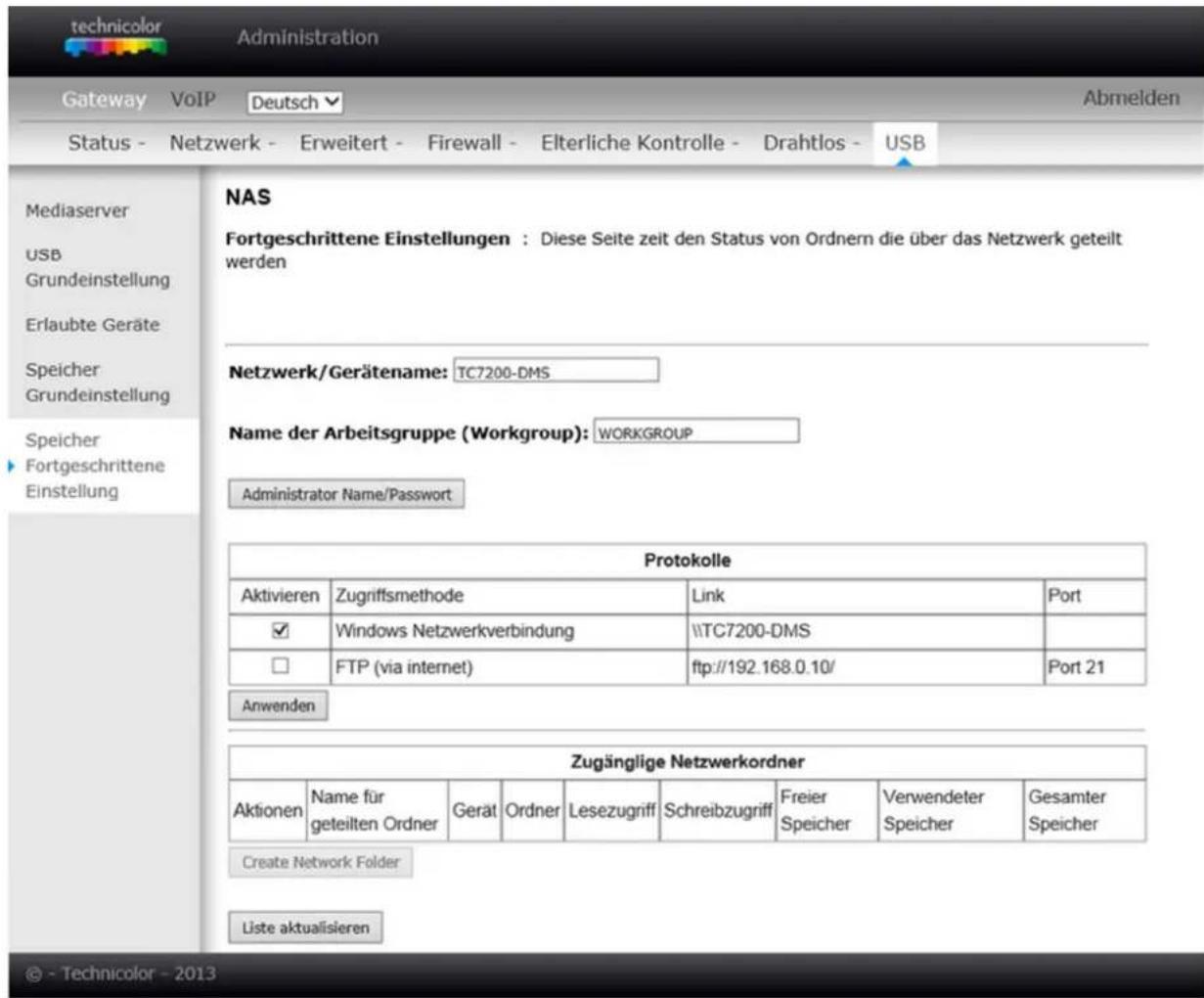Screen dimensions: 1204x998
Task: Enable the FTP (via internet) checkbox
Action: click(x=280, y=666)
